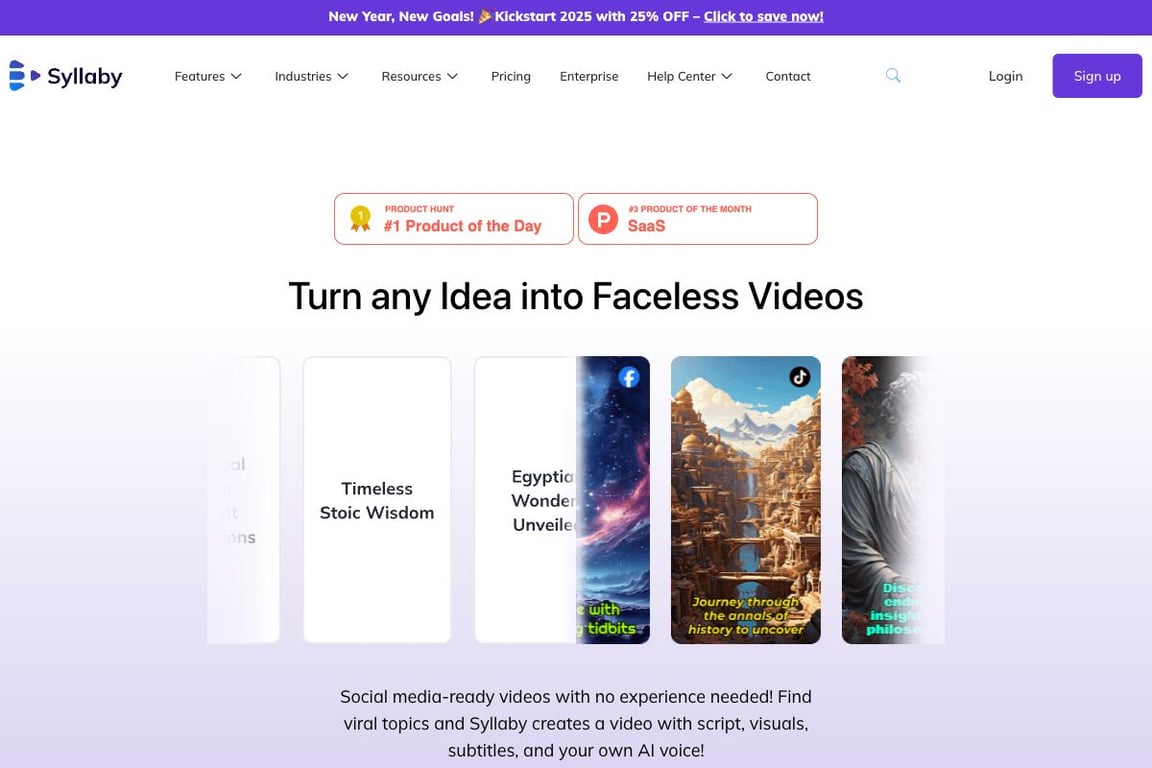Screen dimensions: 1152x768
Task: Click the gold medal Product Hunt icon
Action: click(360, 219)
